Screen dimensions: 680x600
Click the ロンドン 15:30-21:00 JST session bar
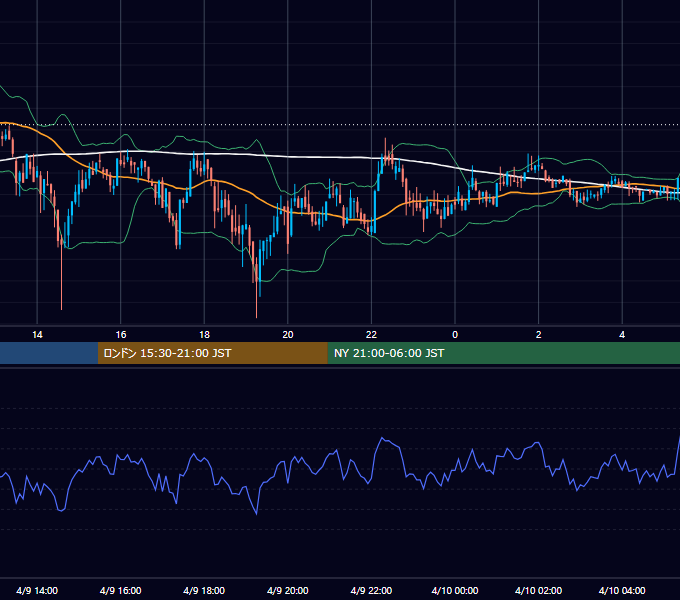[212, 353]
